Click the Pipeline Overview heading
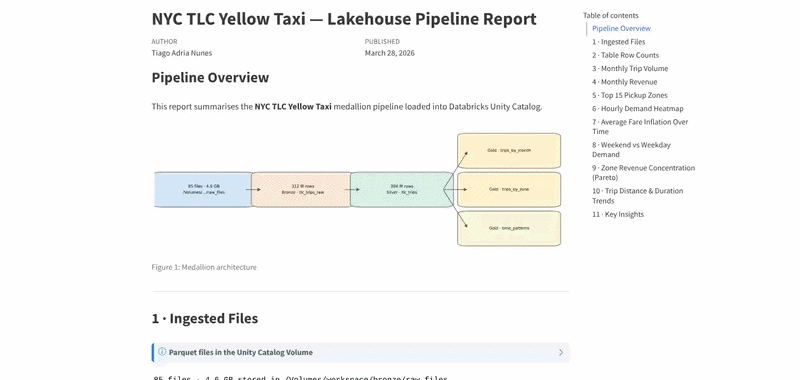Image resolution: width=800 pixels, height=380 pixels. point(210,78)
